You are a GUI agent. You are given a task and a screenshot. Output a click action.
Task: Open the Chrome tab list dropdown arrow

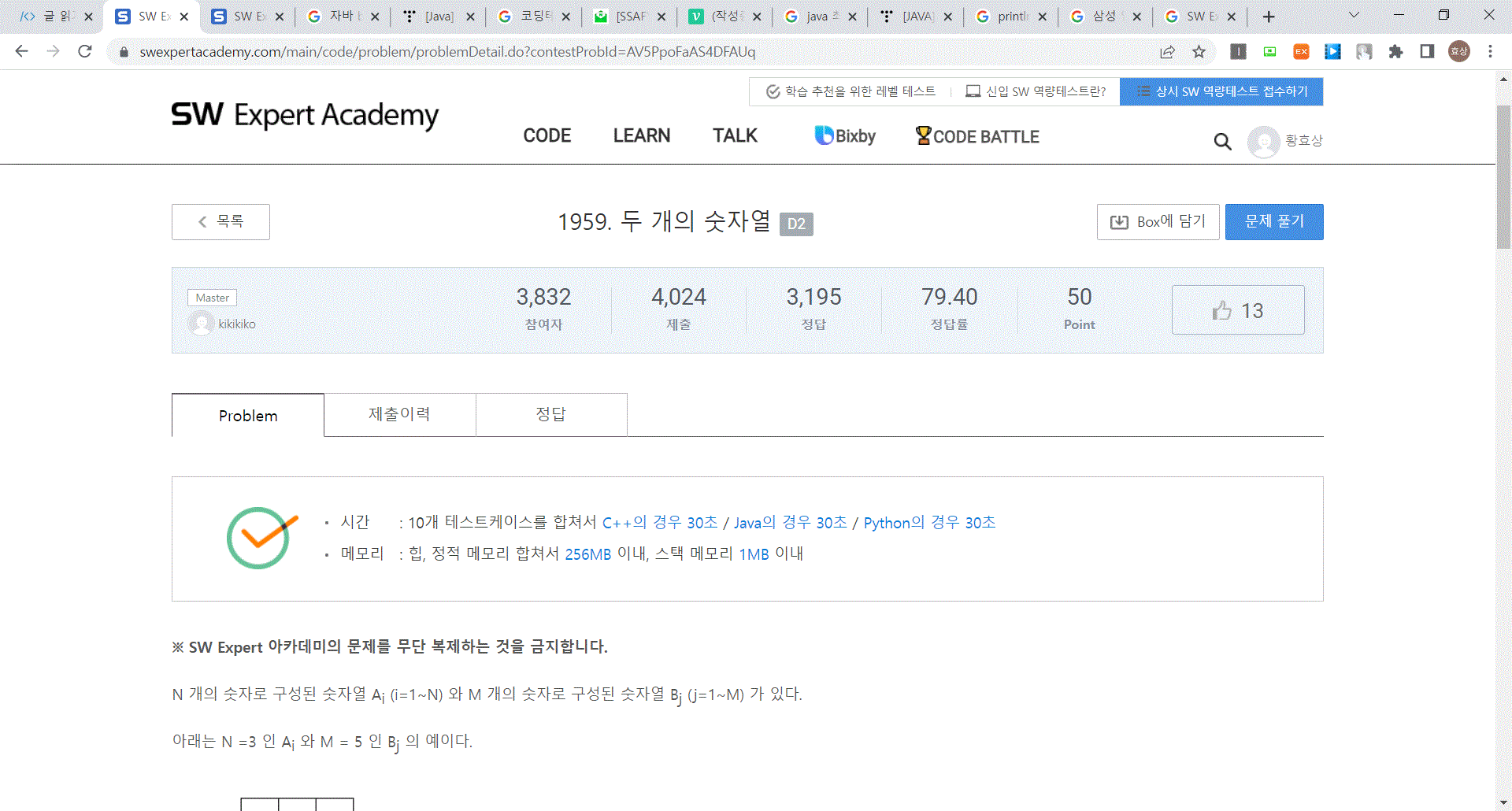click(1352, 16)
